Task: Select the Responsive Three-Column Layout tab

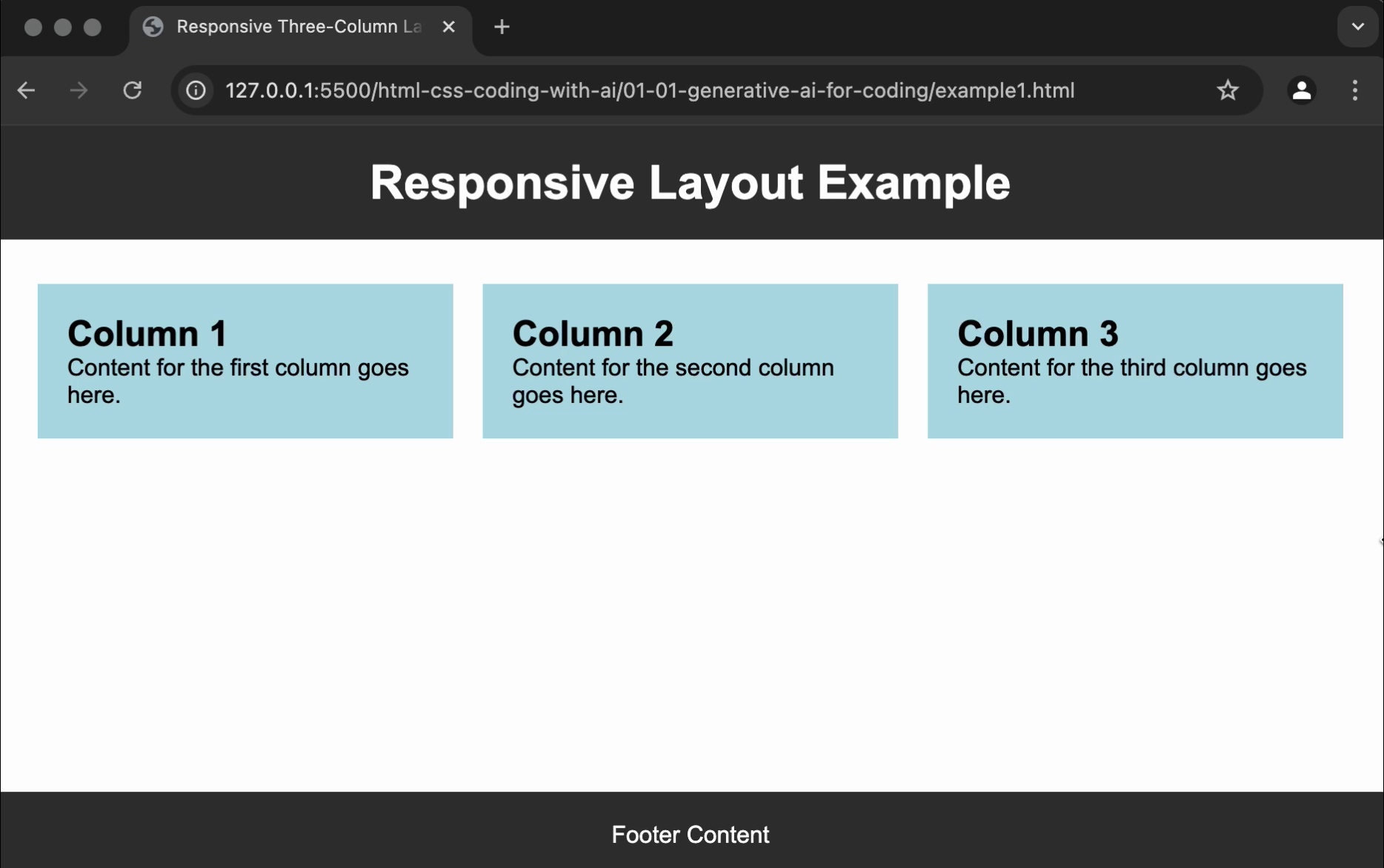Action: tap(301, 30)
